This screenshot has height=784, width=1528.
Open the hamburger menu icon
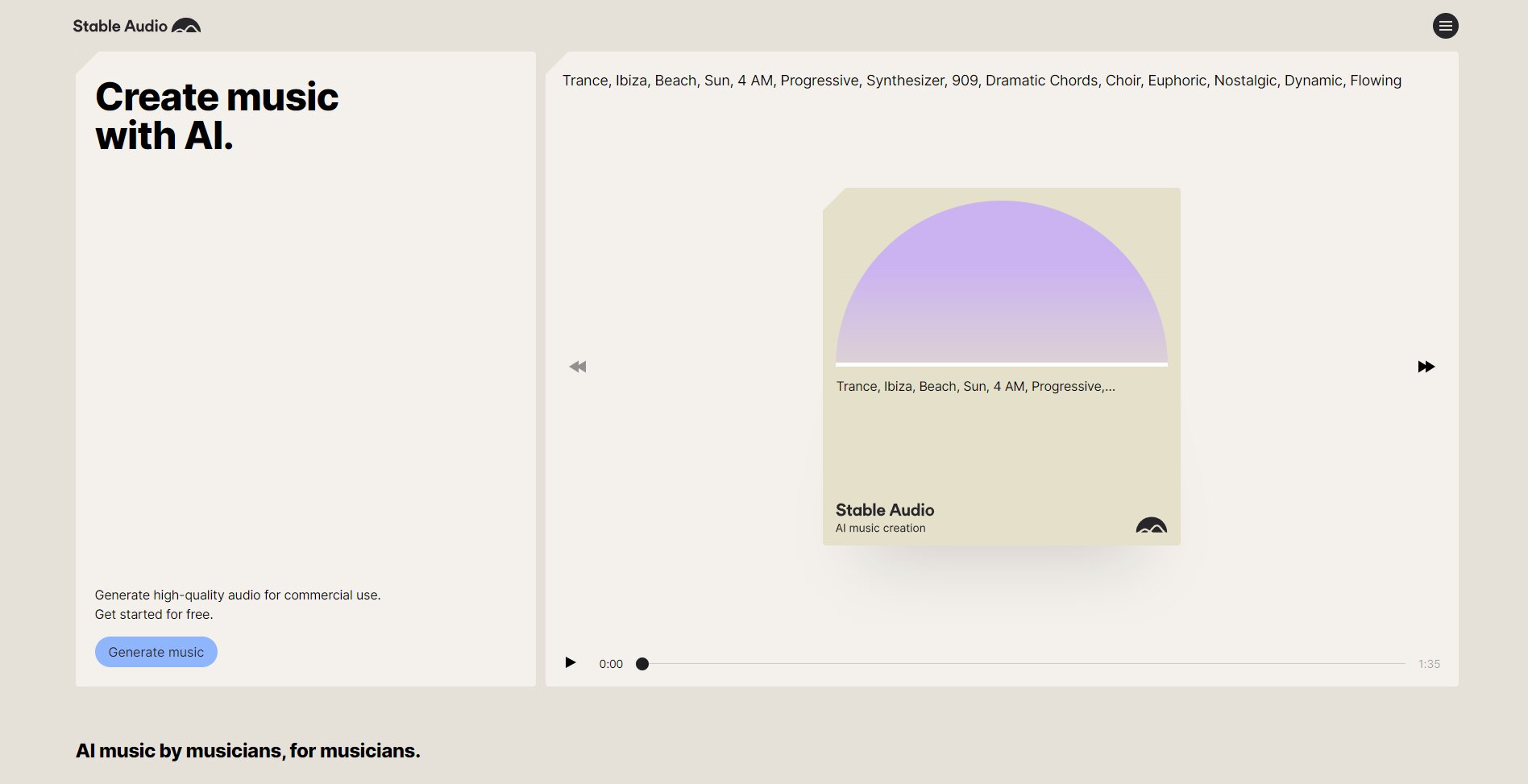[1445, 26]
